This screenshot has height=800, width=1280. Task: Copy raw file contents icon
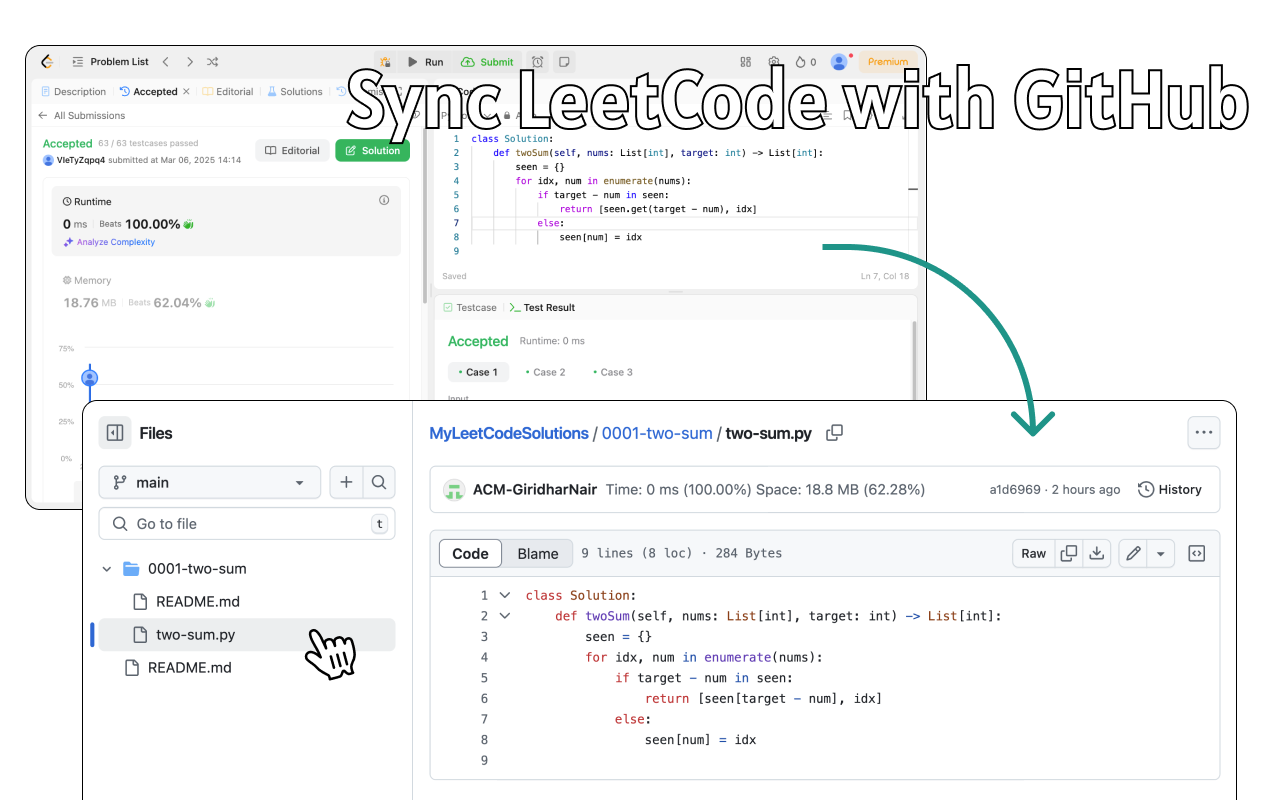1069,553
